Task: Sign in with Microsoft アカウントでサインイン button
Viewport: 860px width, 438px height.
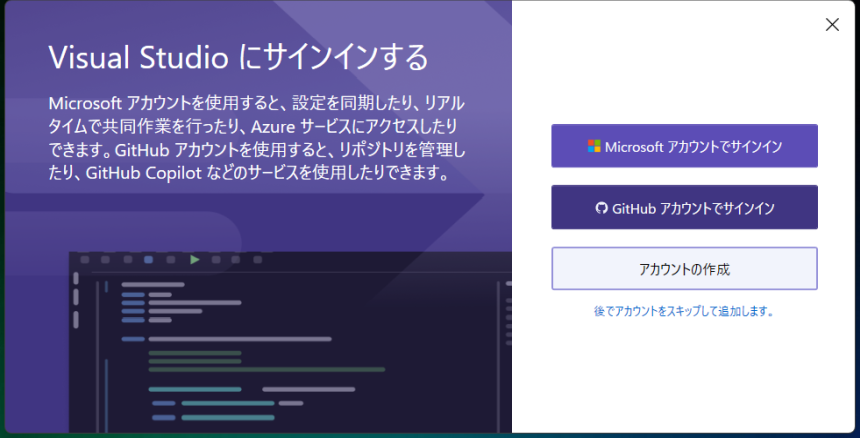Action: pyautogui.click(x=684, y=146)
